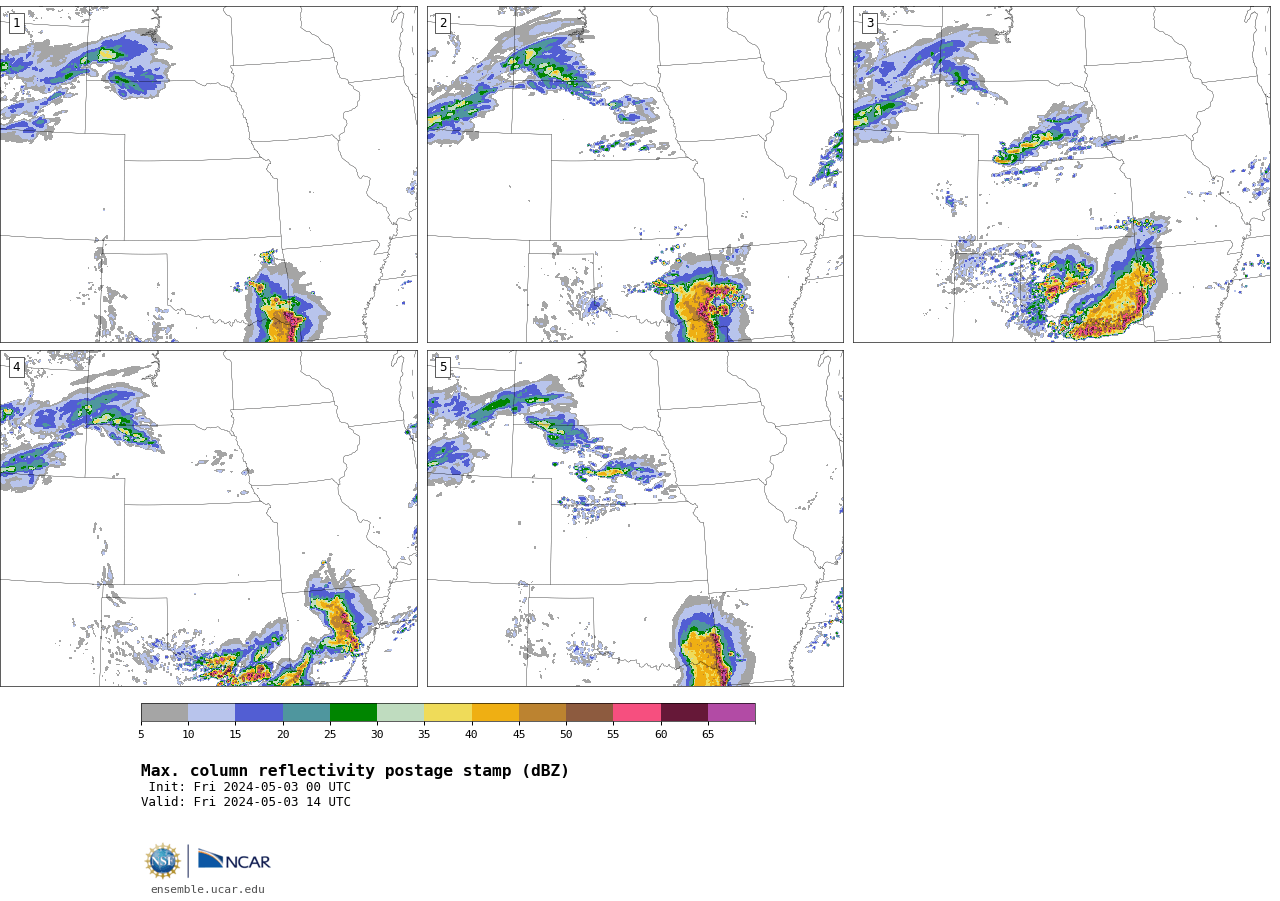Select the brown 50-55 dBZ swatch
This screenshot has height=901, width=1280.
589,713
